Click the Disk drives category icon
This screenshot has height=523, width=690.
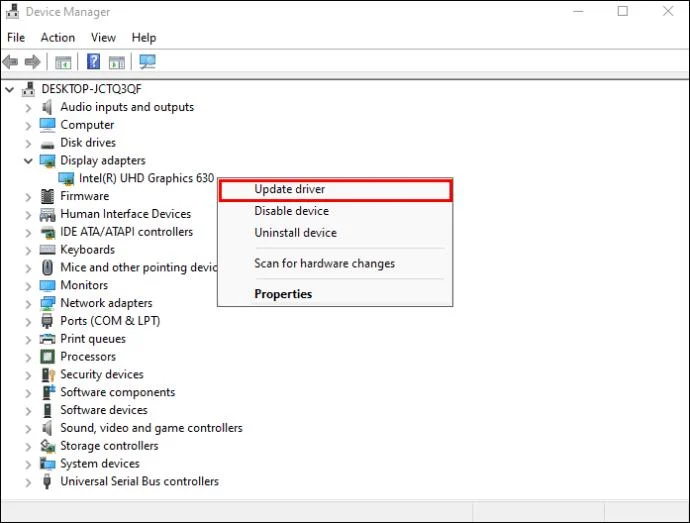(47, 144)
